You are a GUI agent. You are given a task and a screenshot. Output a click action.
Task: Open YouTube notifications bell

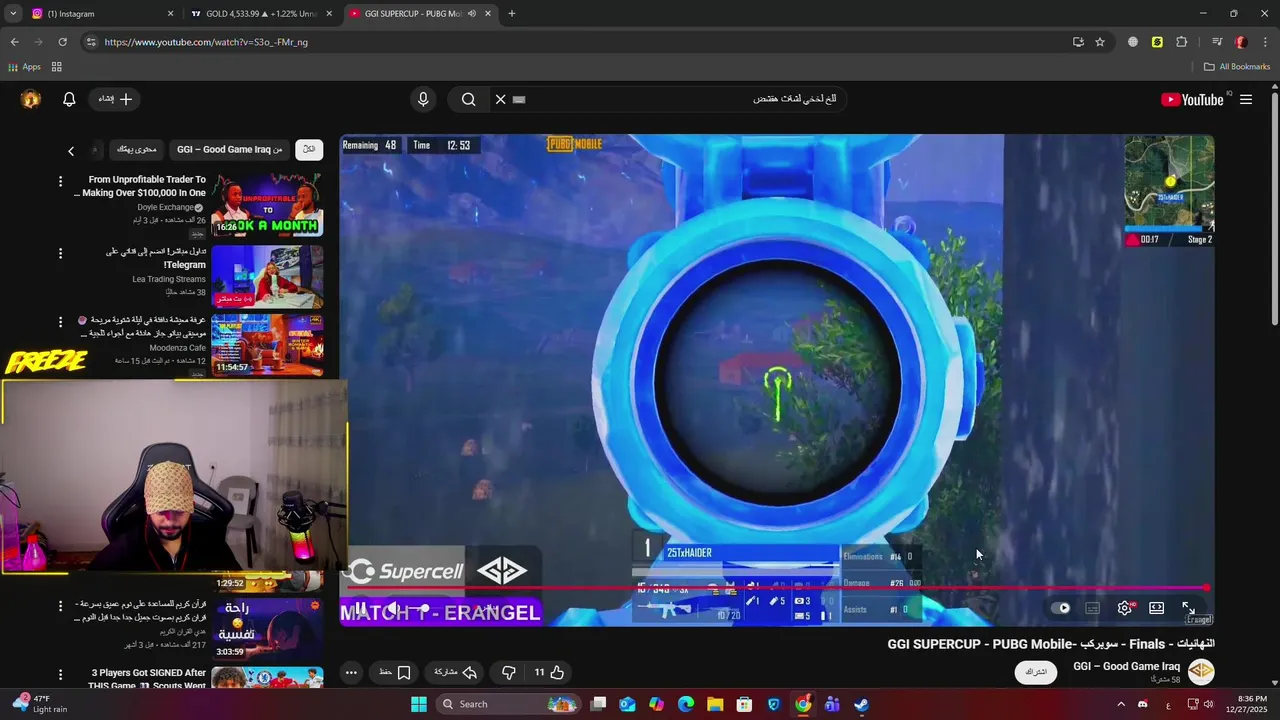tap(69, 99)
